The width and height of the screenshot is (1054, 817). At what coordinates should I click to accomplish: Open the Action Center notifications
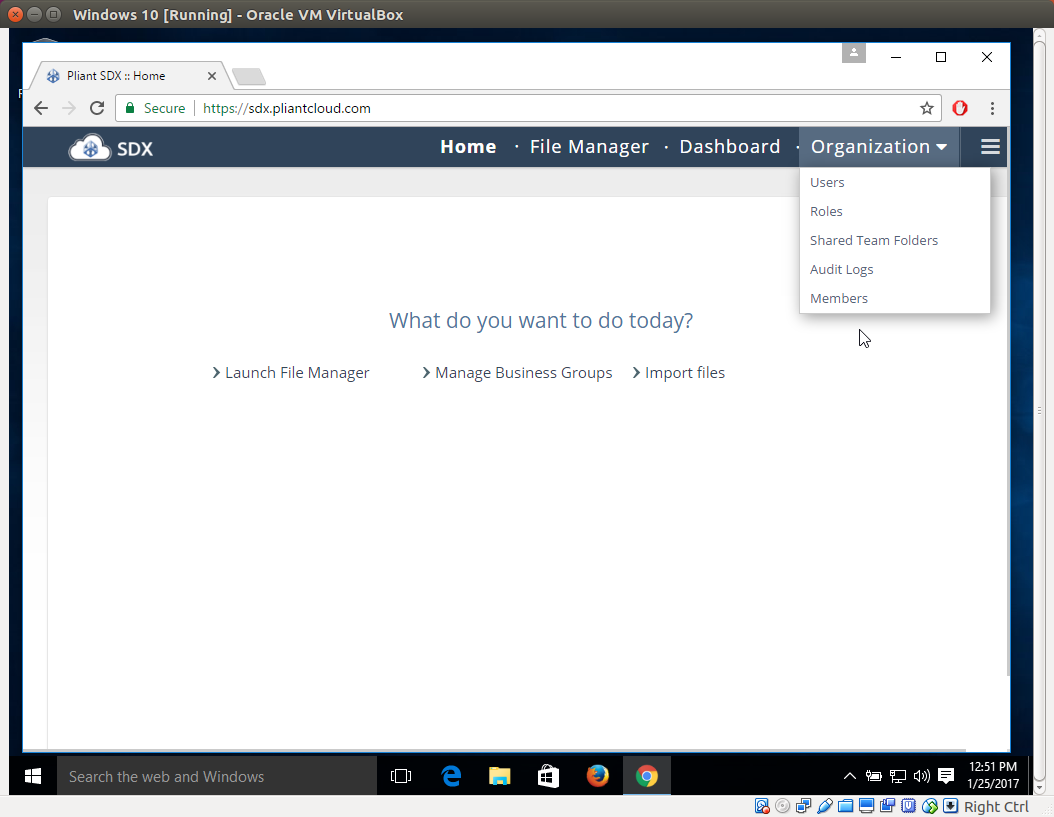[946, 776]
